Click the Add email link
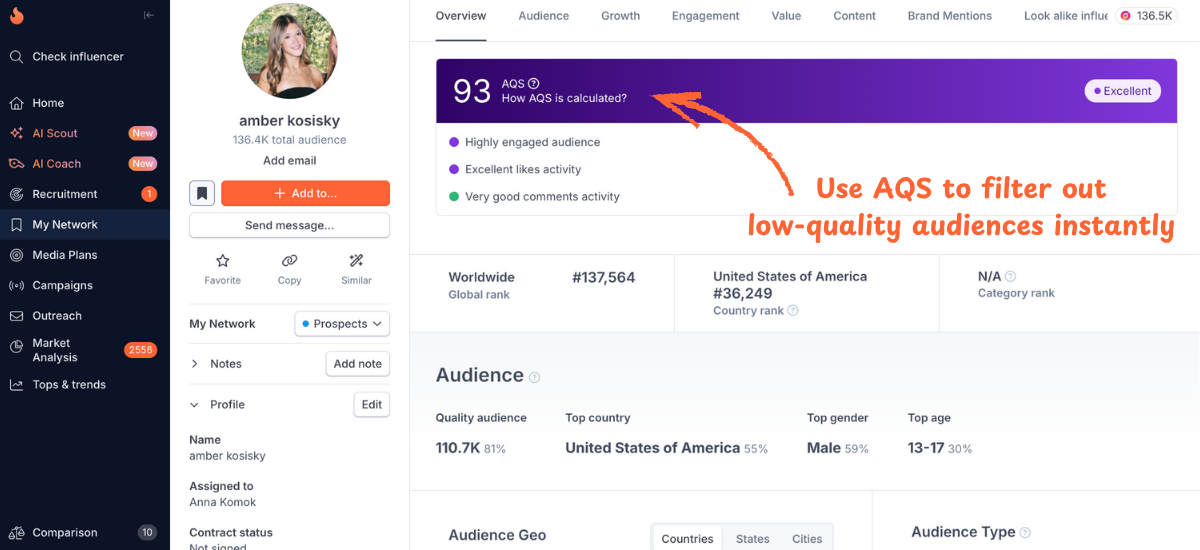Viewport: 1200px width, 550px height. pos(289,160)
